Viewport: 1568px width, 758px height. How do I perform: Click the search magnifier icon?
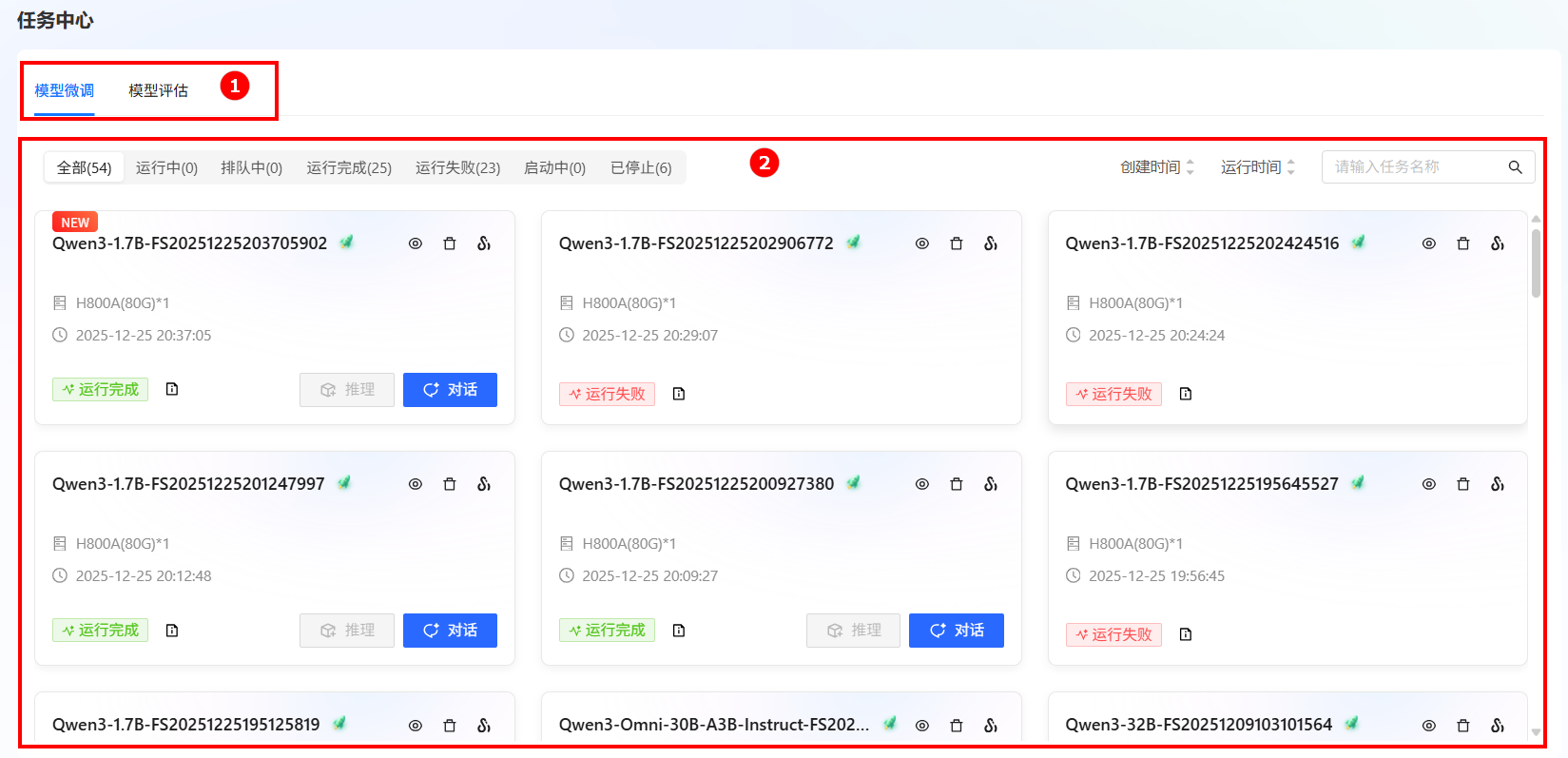[x=1515, y=167]
